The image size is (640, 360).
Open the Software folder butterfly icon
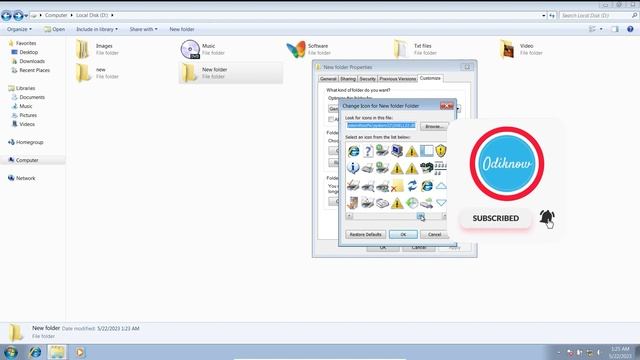click(x=296, y=49)
